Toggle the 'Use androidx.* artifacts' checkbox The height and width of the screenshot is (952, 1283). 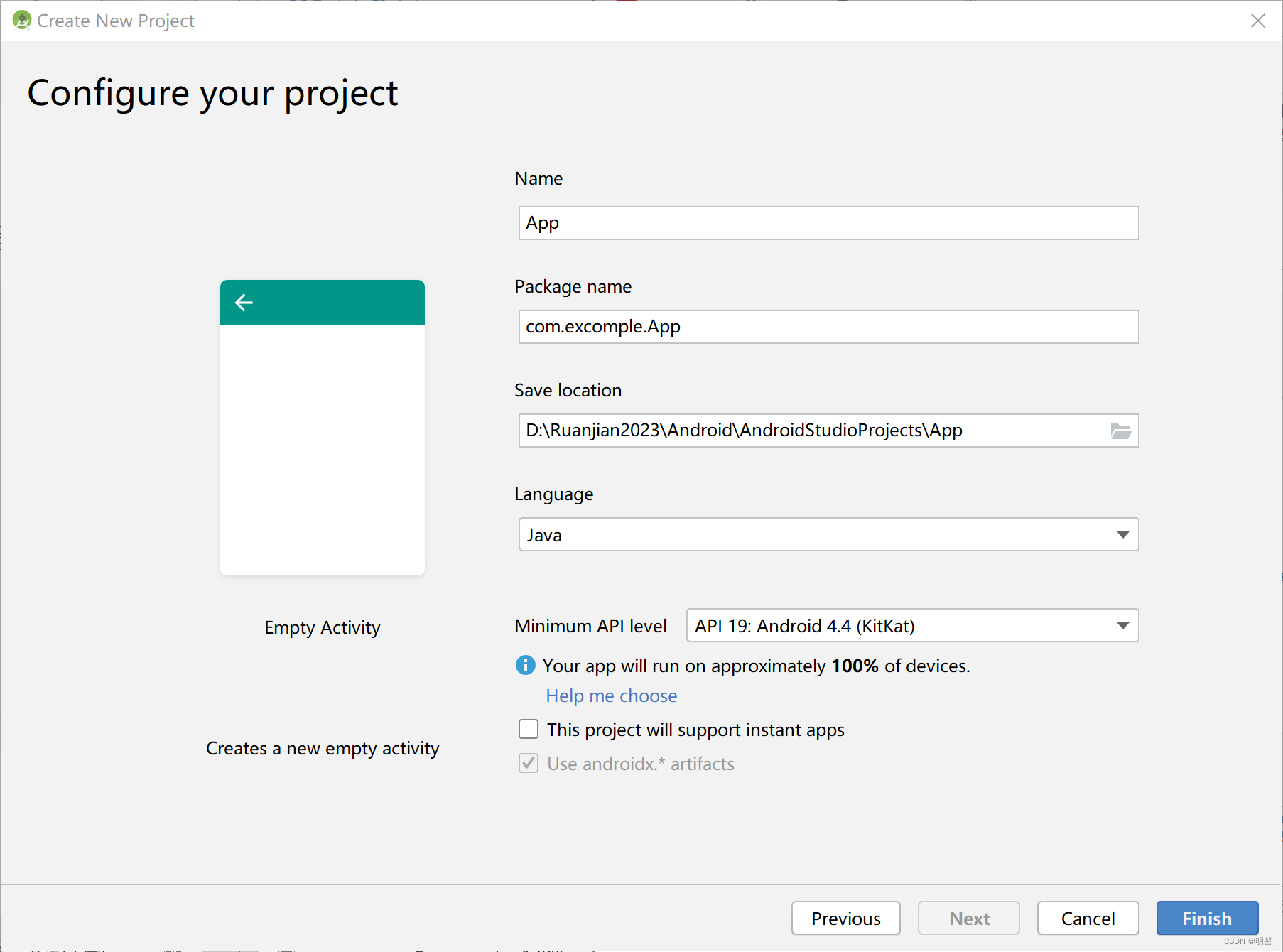pyautogui.click(x=529, y=763)
